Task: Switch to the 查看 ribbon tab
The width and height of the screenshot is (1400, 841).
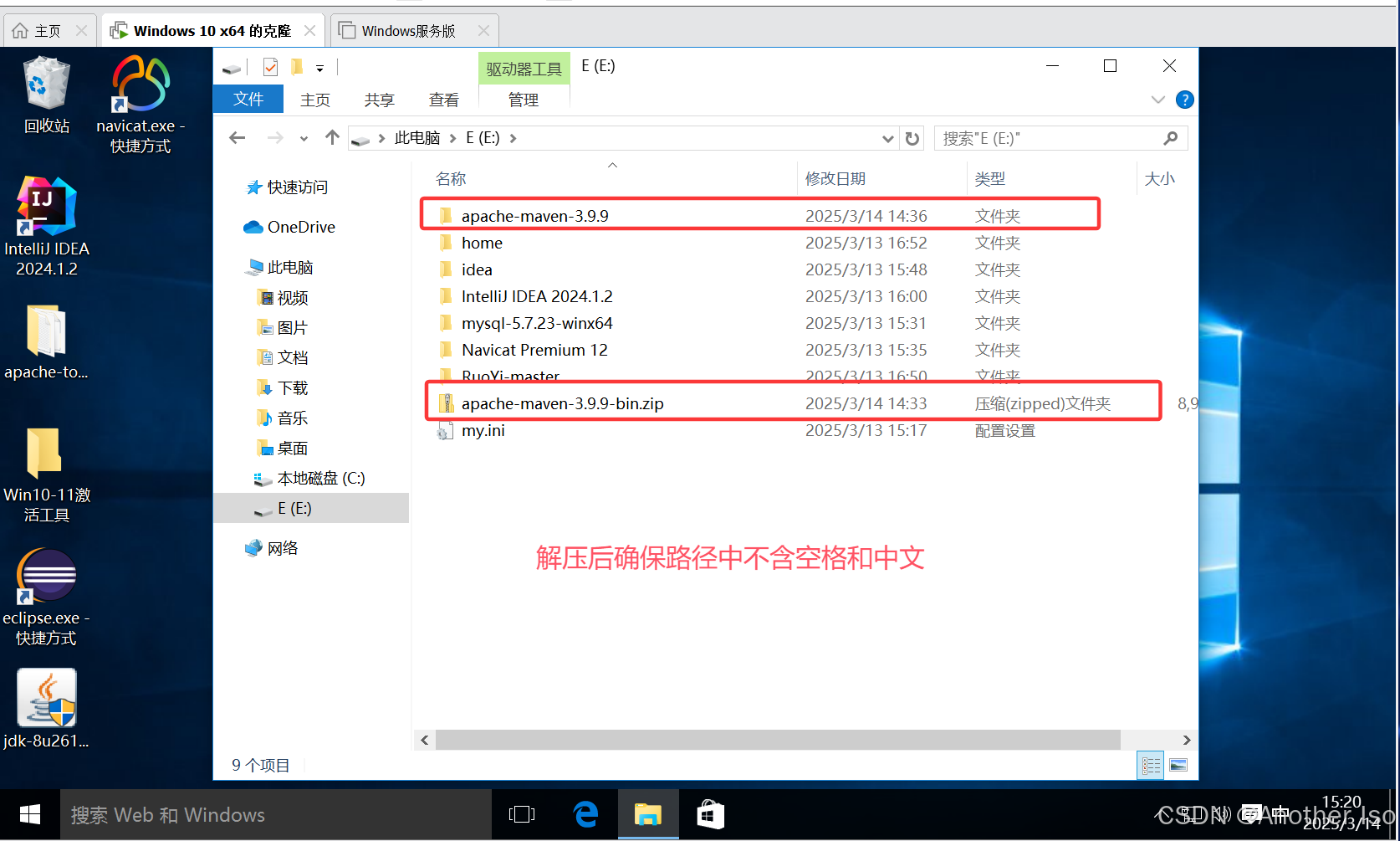Action: [444, 100]
